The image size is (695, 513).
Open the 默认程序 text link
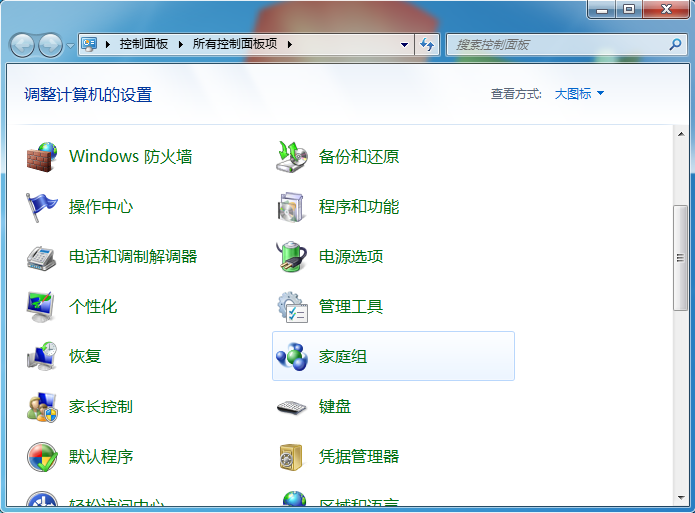[x=101, y=457]
